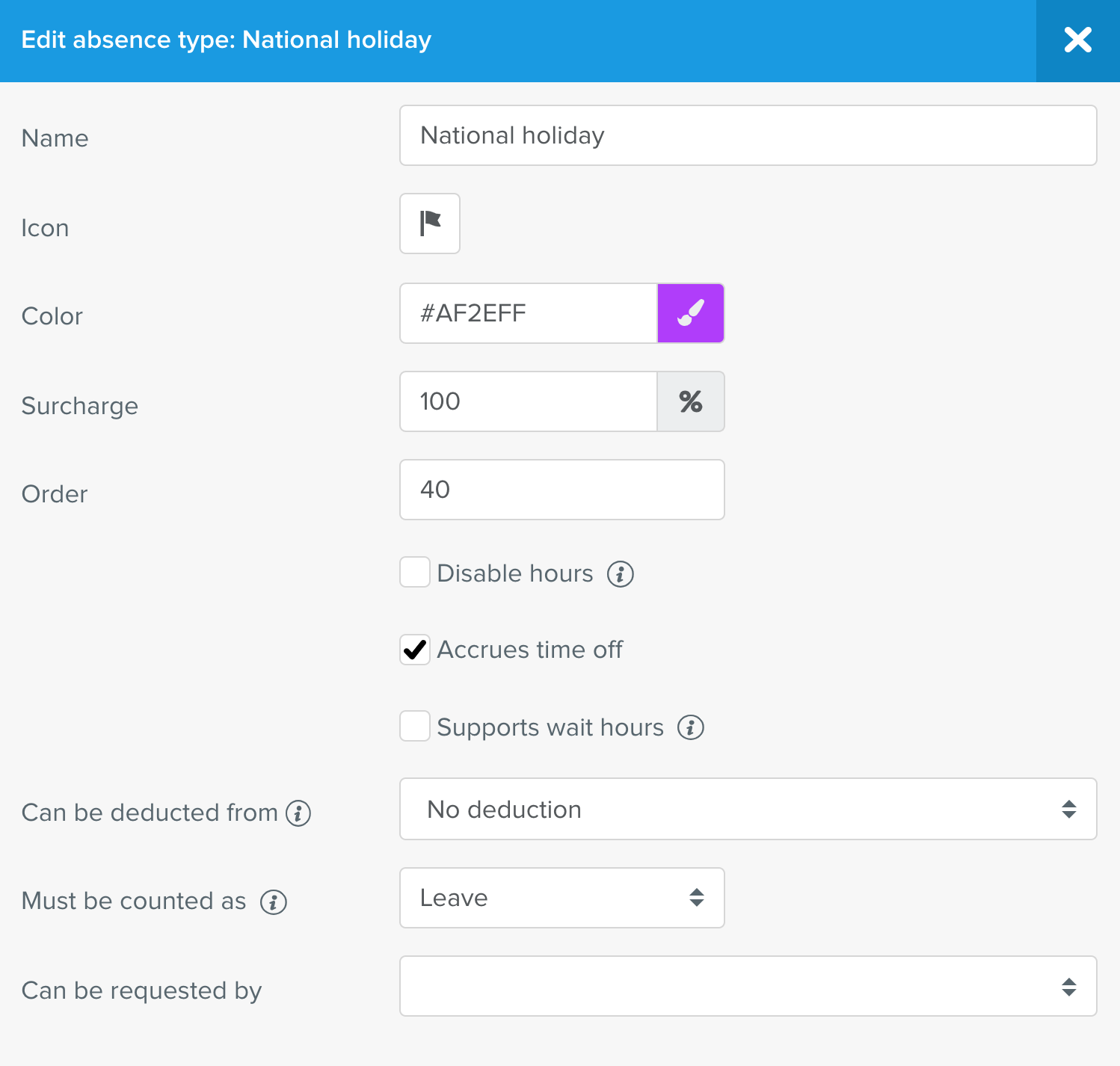Viewport: 1120px width, 1066px height.
Task: Click the flag icon to change absence icon
Action: click(x=429, y=224)
